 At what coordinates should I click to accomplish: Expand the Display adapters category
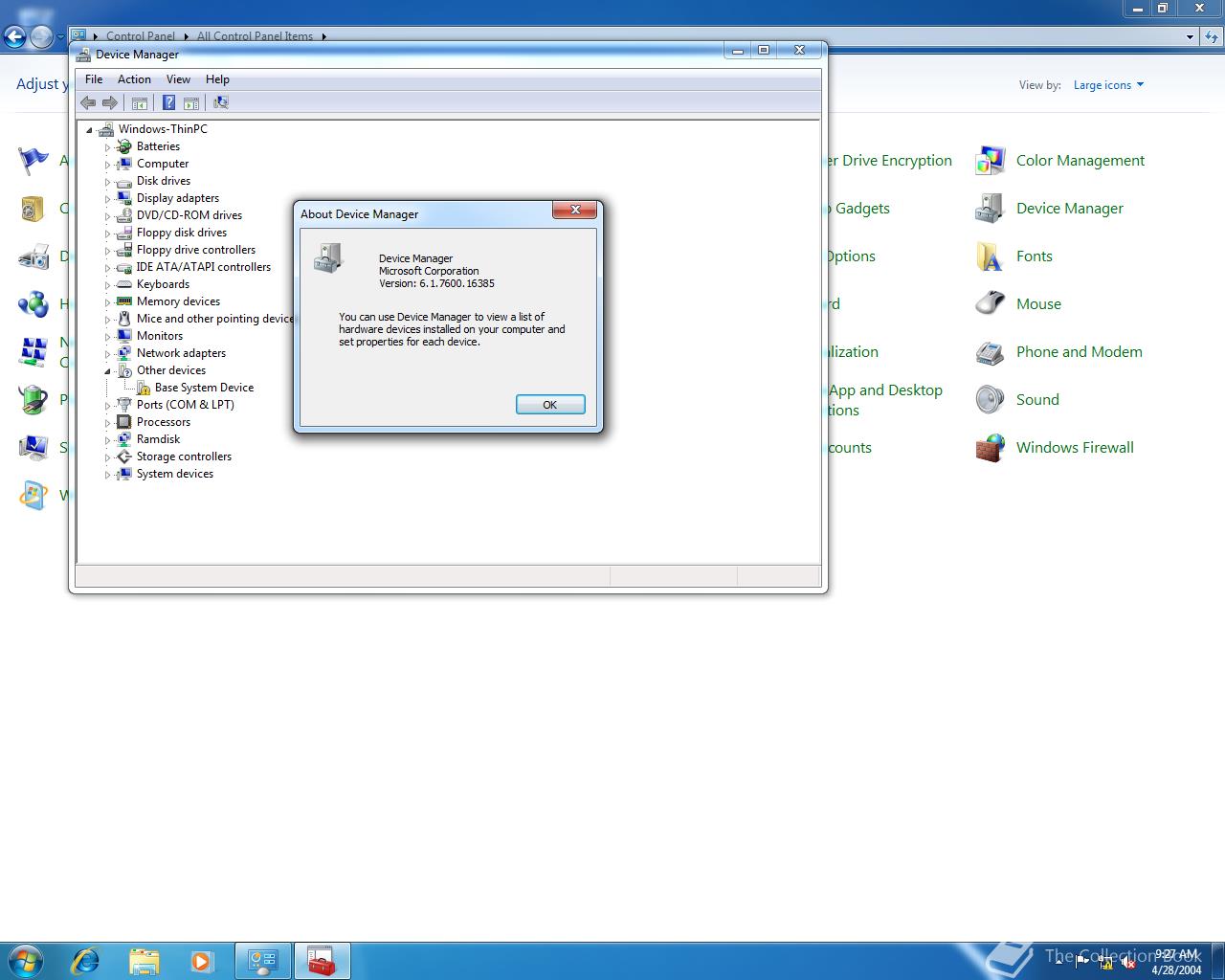(107, 199)
